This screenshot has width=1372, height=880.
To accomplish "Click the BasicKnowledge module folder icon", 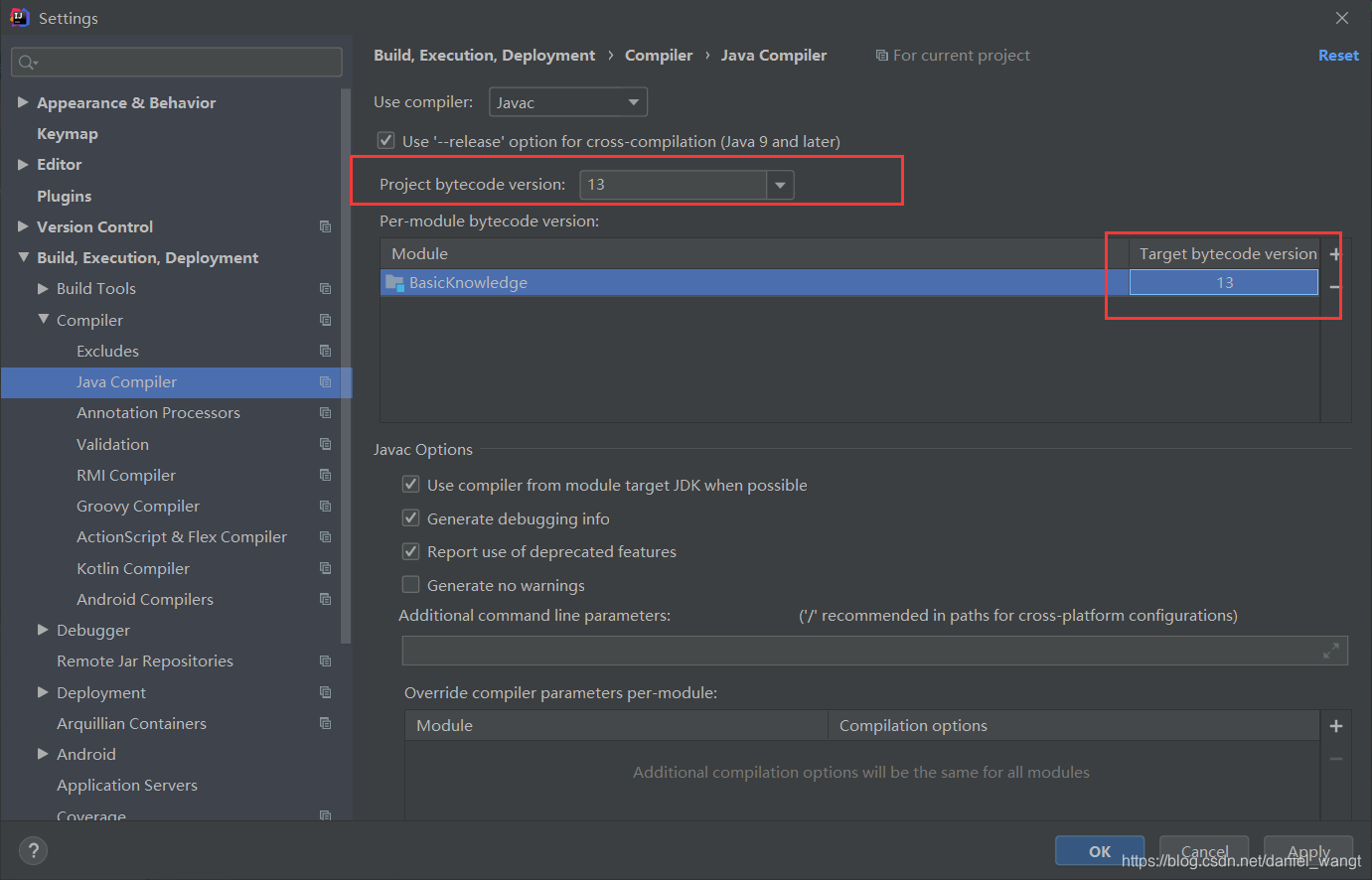I will pos(394,283).
